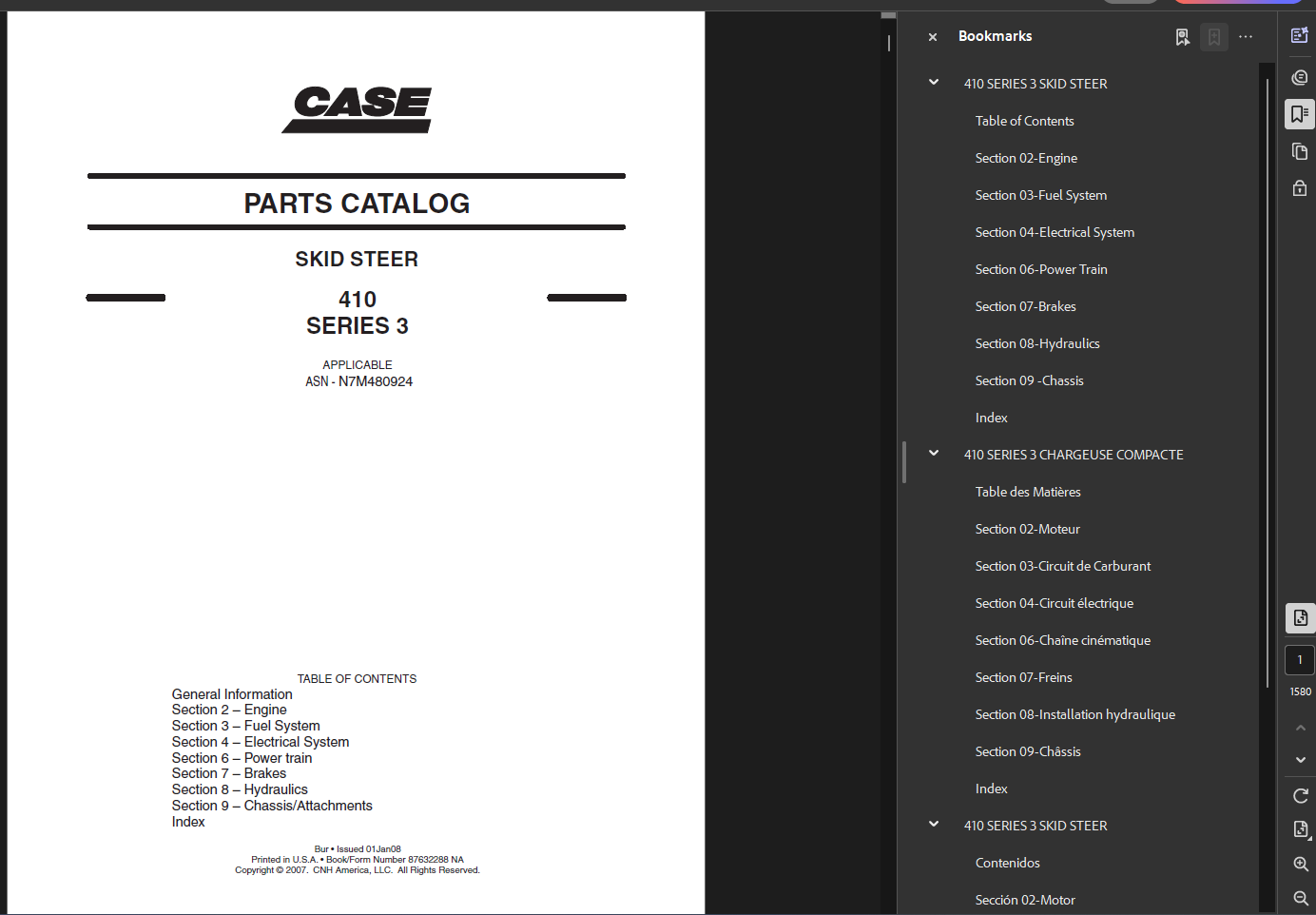Click the add new bookmark icon
This screenshot has width=1316, height=915.
(1214, 37)
